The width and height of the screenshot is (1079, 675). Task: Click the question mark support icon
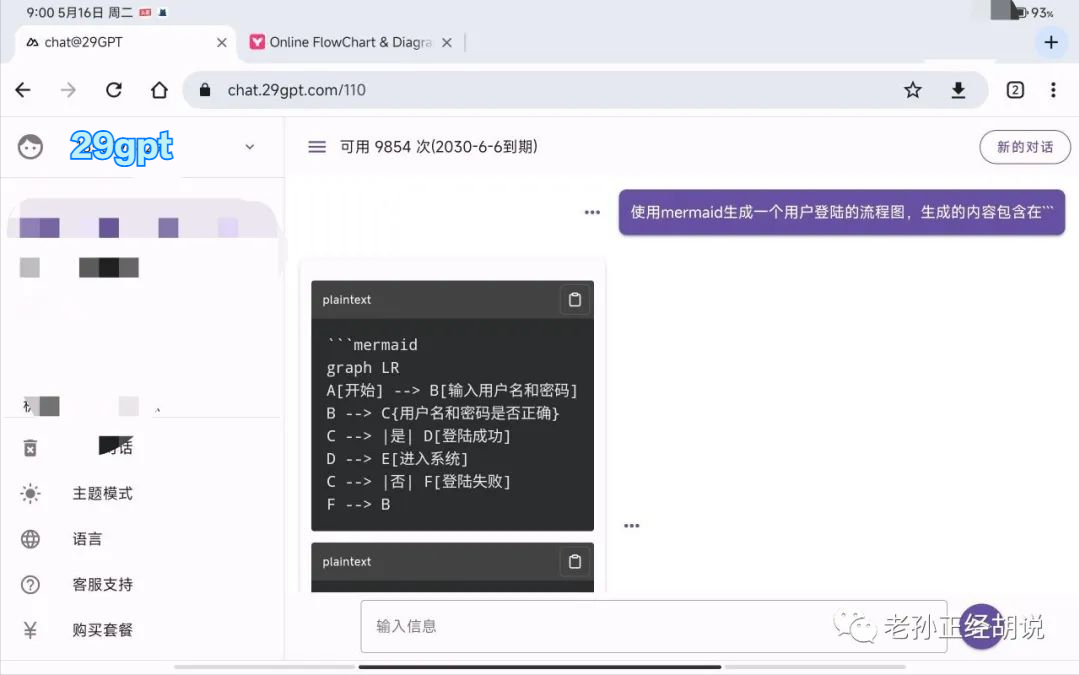30,584
